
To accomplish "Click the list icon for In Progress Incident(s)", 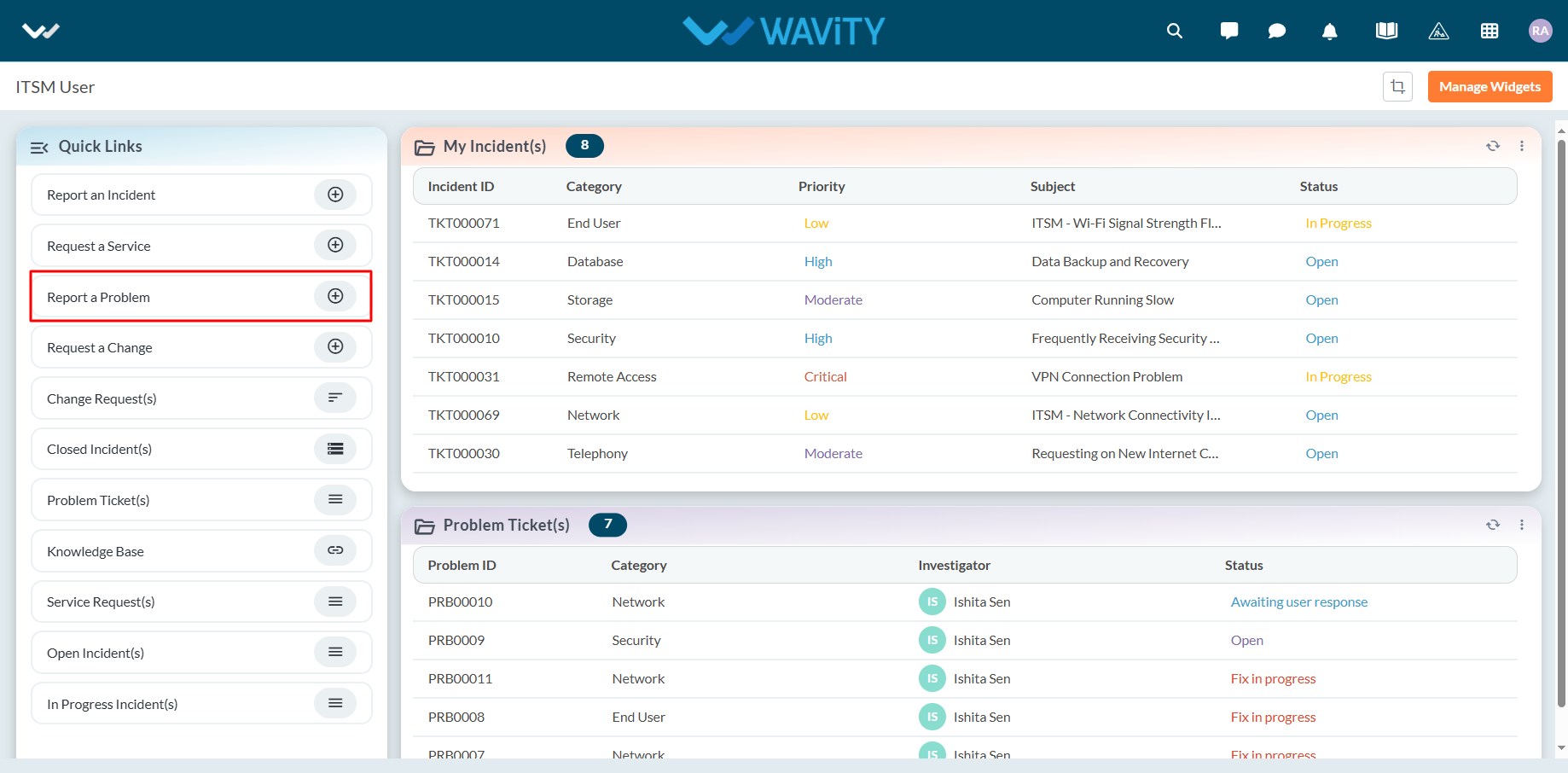I will click(335, 703).
